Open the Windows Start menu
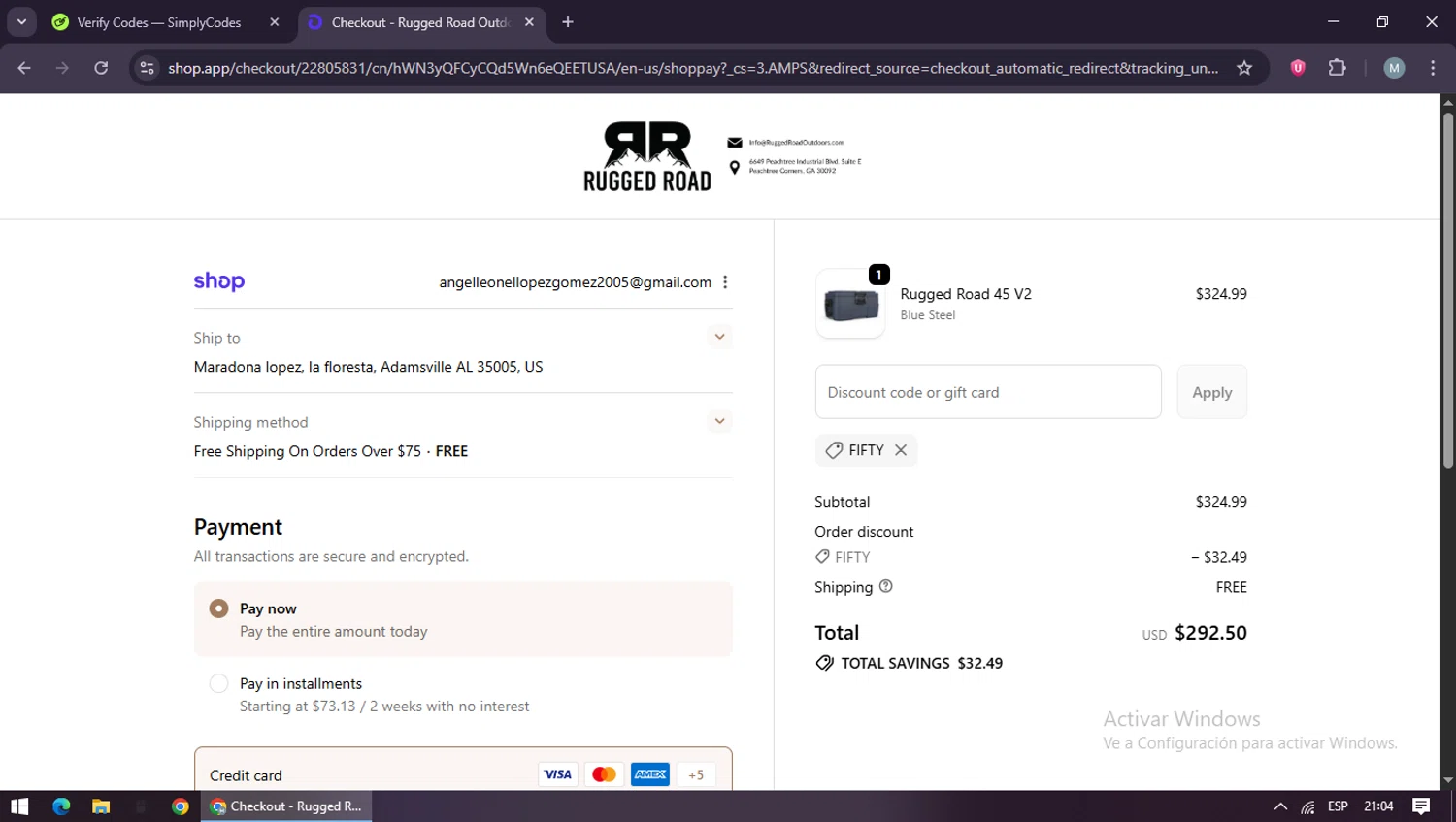This screenshot has width=1456, height=822. pos(19,806)
